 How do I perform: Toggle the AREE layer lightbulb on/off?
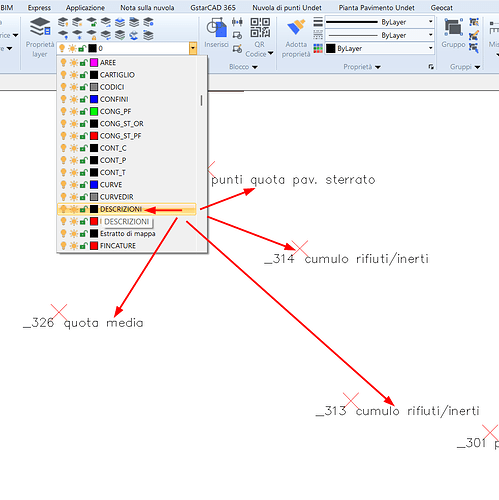63,63
